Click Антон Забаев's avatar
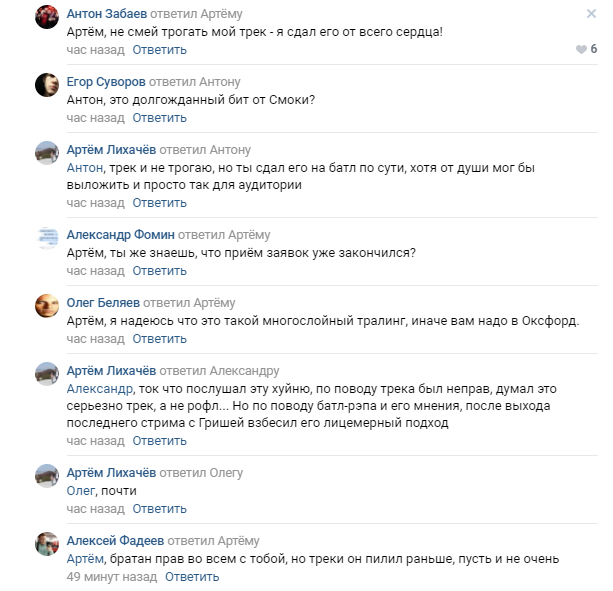Image resolution: width=613 pixels, height=591 pixels. 46,17
